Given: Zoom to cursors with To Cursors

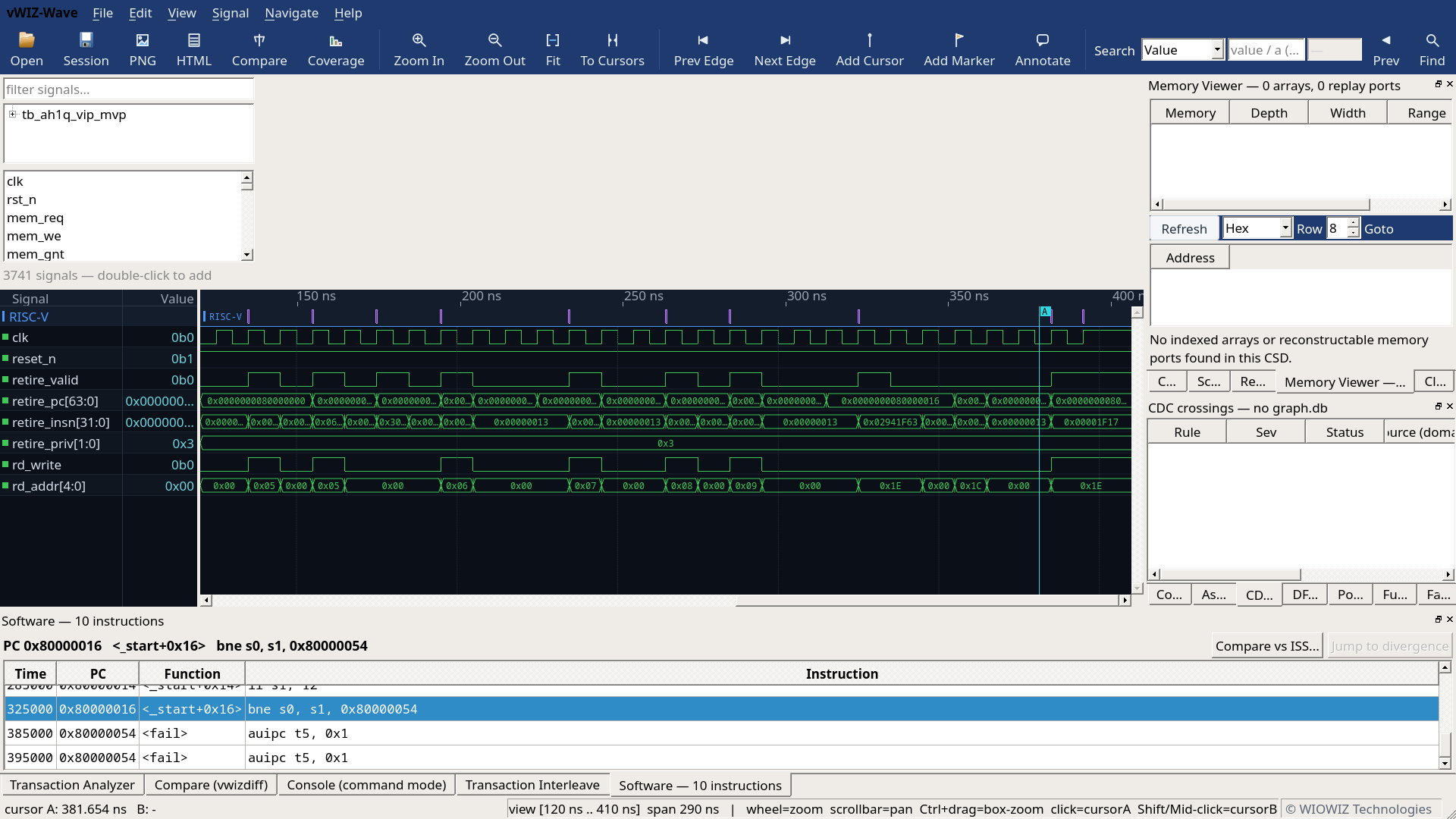Looking at the screenshot, I should pos(612,50).
